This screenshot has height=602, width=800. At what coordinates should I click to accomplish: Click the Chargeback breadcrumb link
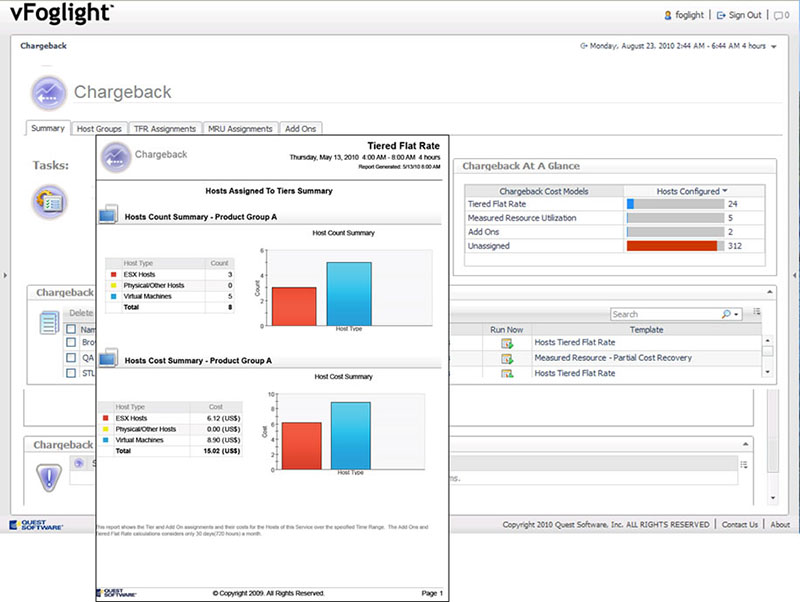(43, 46)
